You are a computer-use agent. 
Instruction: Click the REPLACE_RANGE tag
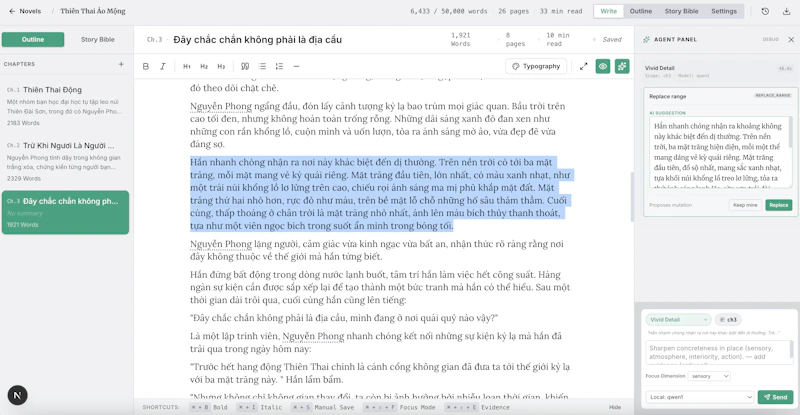click(773, 96)
